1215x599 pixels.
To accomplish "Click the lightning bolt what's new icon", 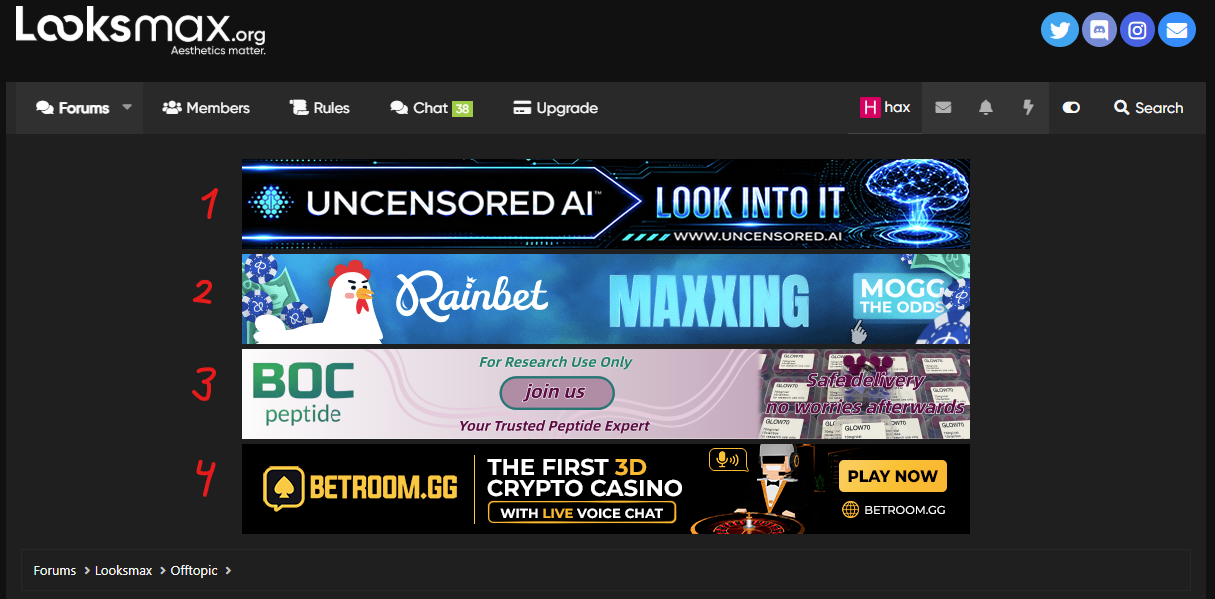I will (x=1028, y=108).
